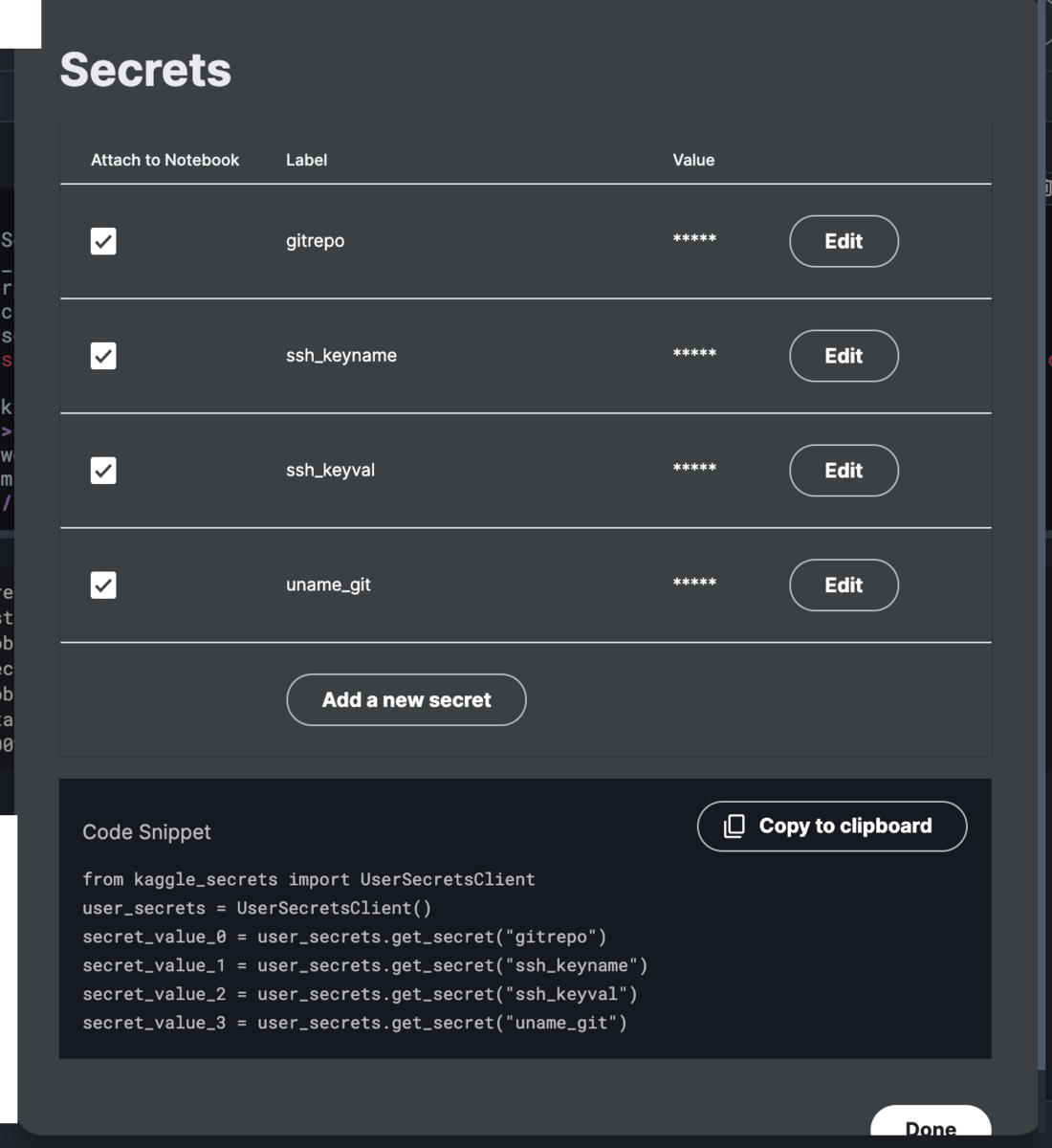Click the masked value for uname_git
Image resolution: width=1052 pixels, height=1148 pixels.
[x=694, y=584]
